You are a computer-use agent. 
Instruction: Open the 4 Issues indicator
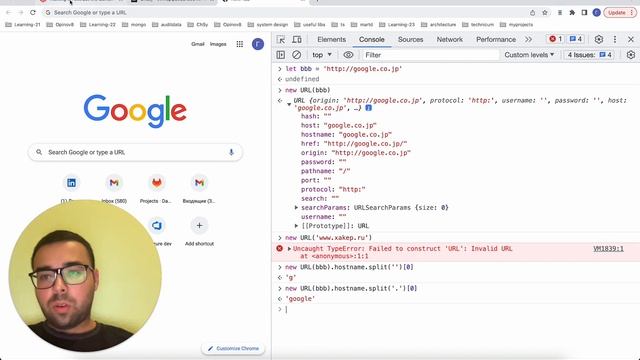coord(589,55)
